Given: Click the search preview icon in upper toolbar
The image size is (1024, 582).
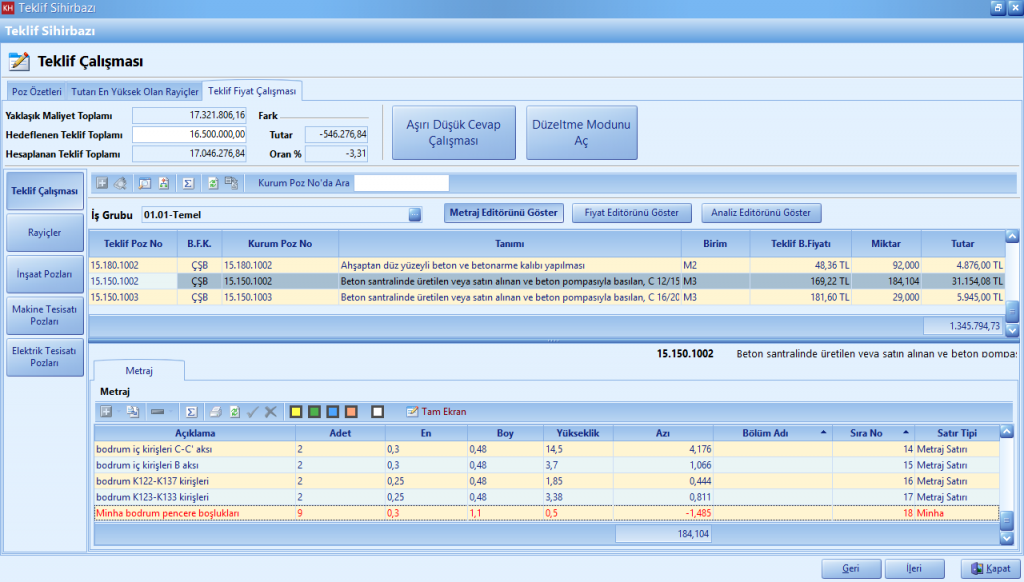Looking at the screenshot, I should (145, 183).
